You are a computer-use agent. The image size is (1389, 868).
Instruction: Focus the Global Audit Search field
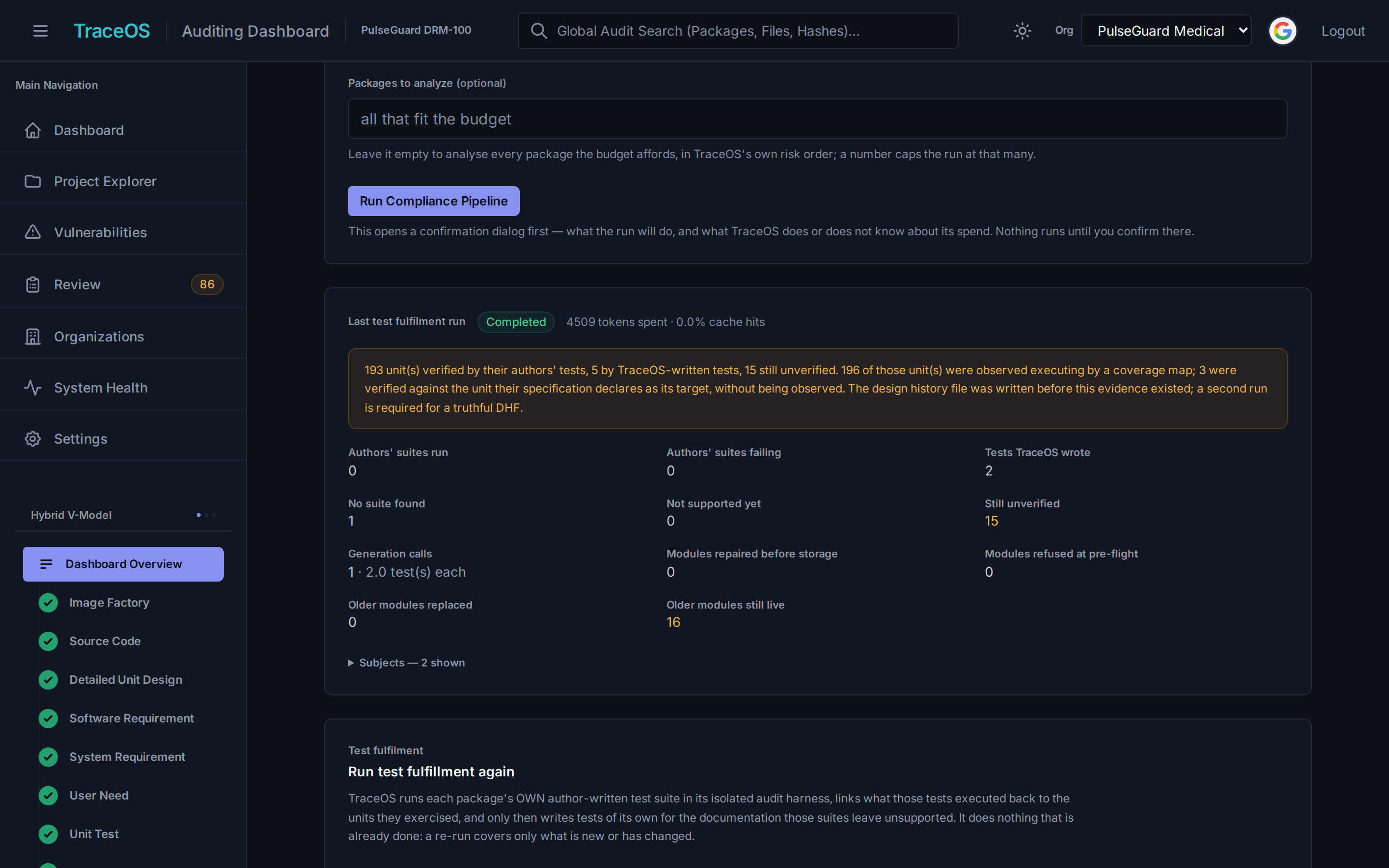coord(737,31)
